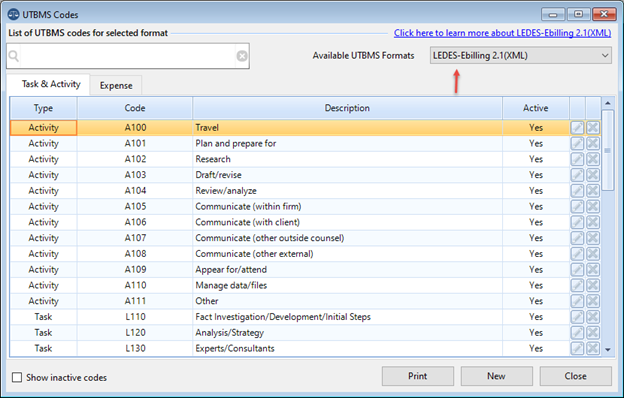Select the Fact Investigation/Development/Initial Steps cell
Viewport: 624px width, 398px height.
pos(347,317)
